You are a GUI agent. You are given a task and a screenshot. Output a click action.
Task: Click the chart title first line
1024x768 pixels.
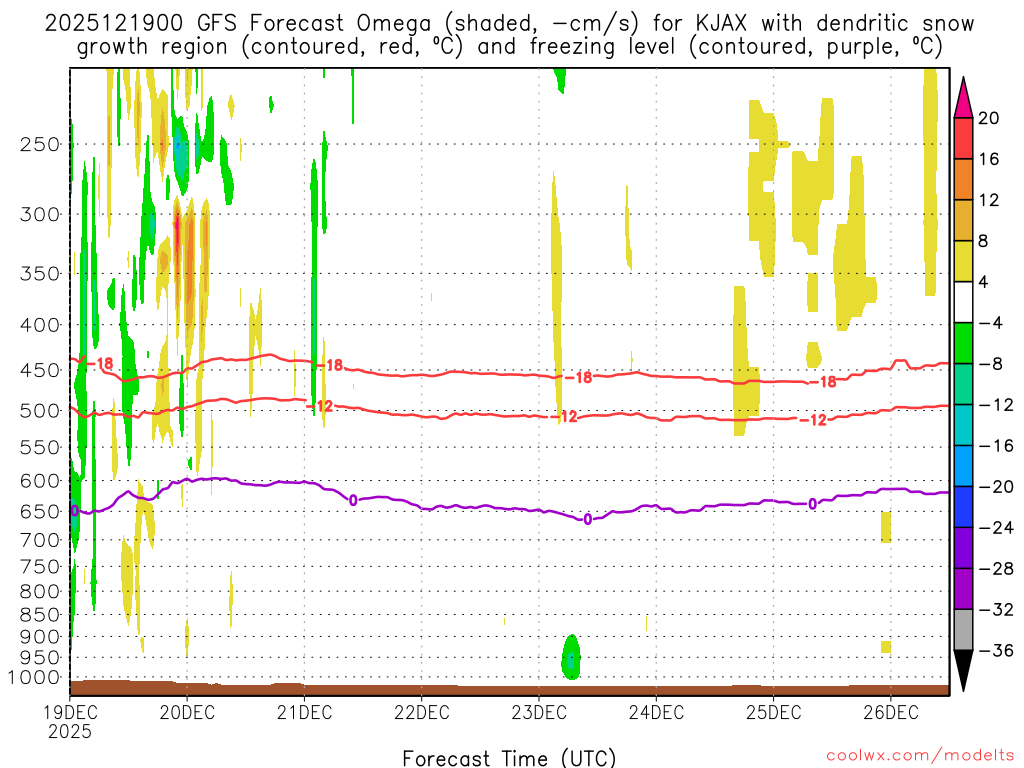tap(509, 23)
